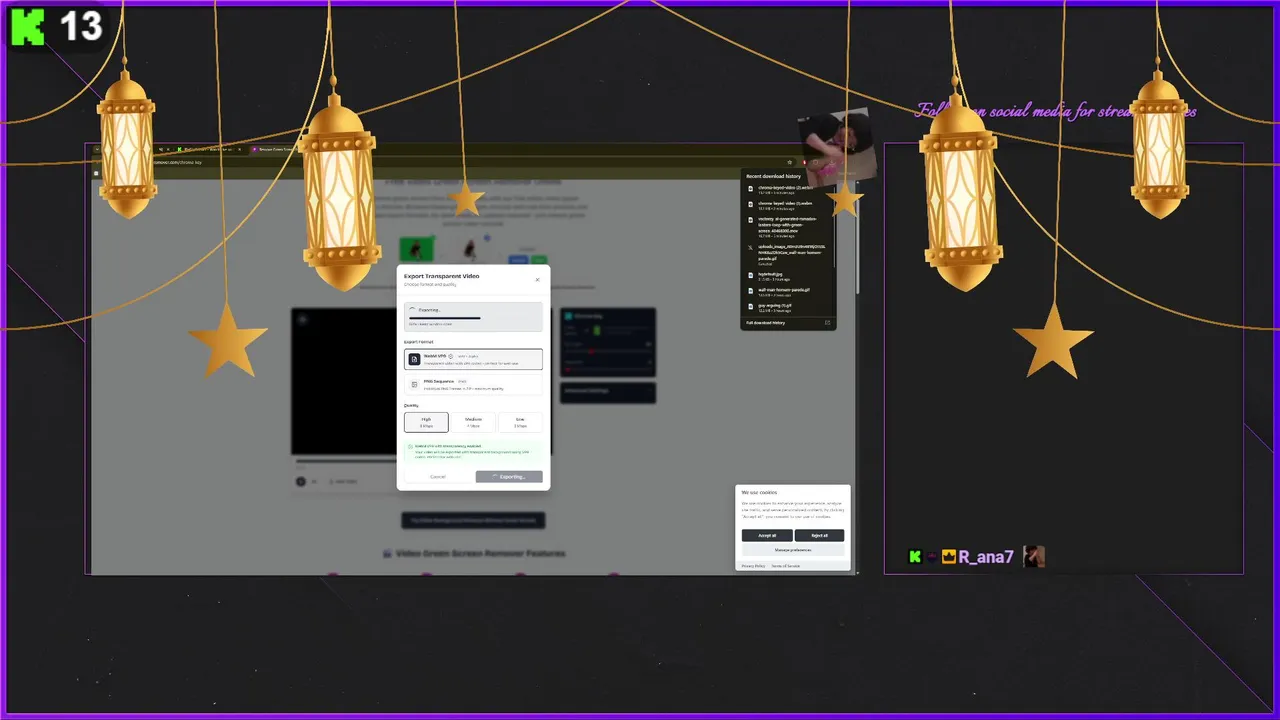Screen dimensions: 1280x720
Task: Click the PNG Sequence format icon
Action: (414, 384)
